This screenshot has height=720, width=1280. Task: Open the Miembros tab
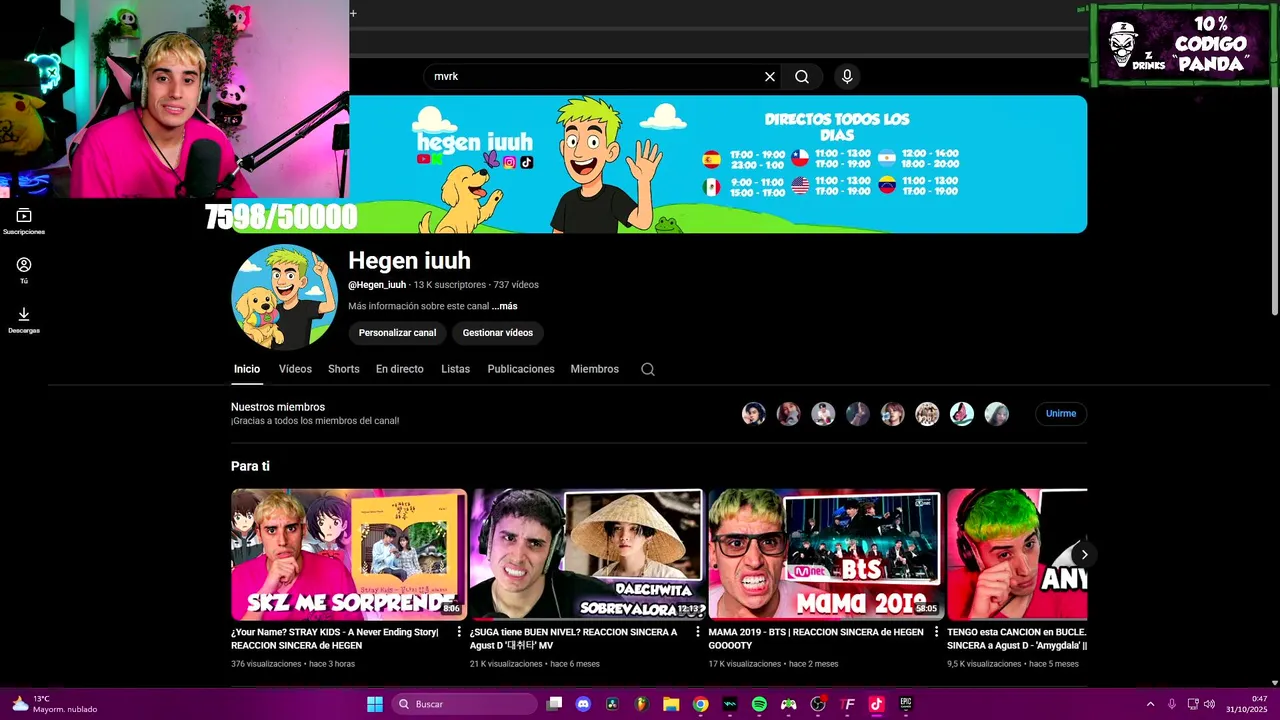tap(595, 369)
